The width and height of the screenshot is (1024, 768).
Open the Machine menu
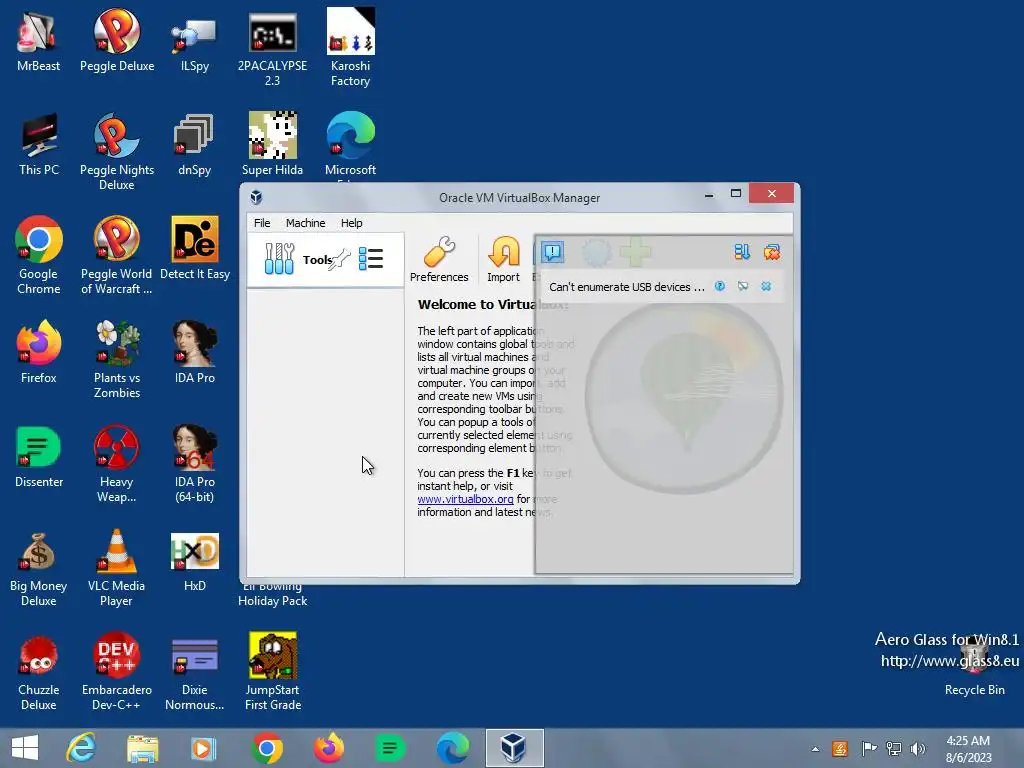pyautogui.click(x=306, y=223)
